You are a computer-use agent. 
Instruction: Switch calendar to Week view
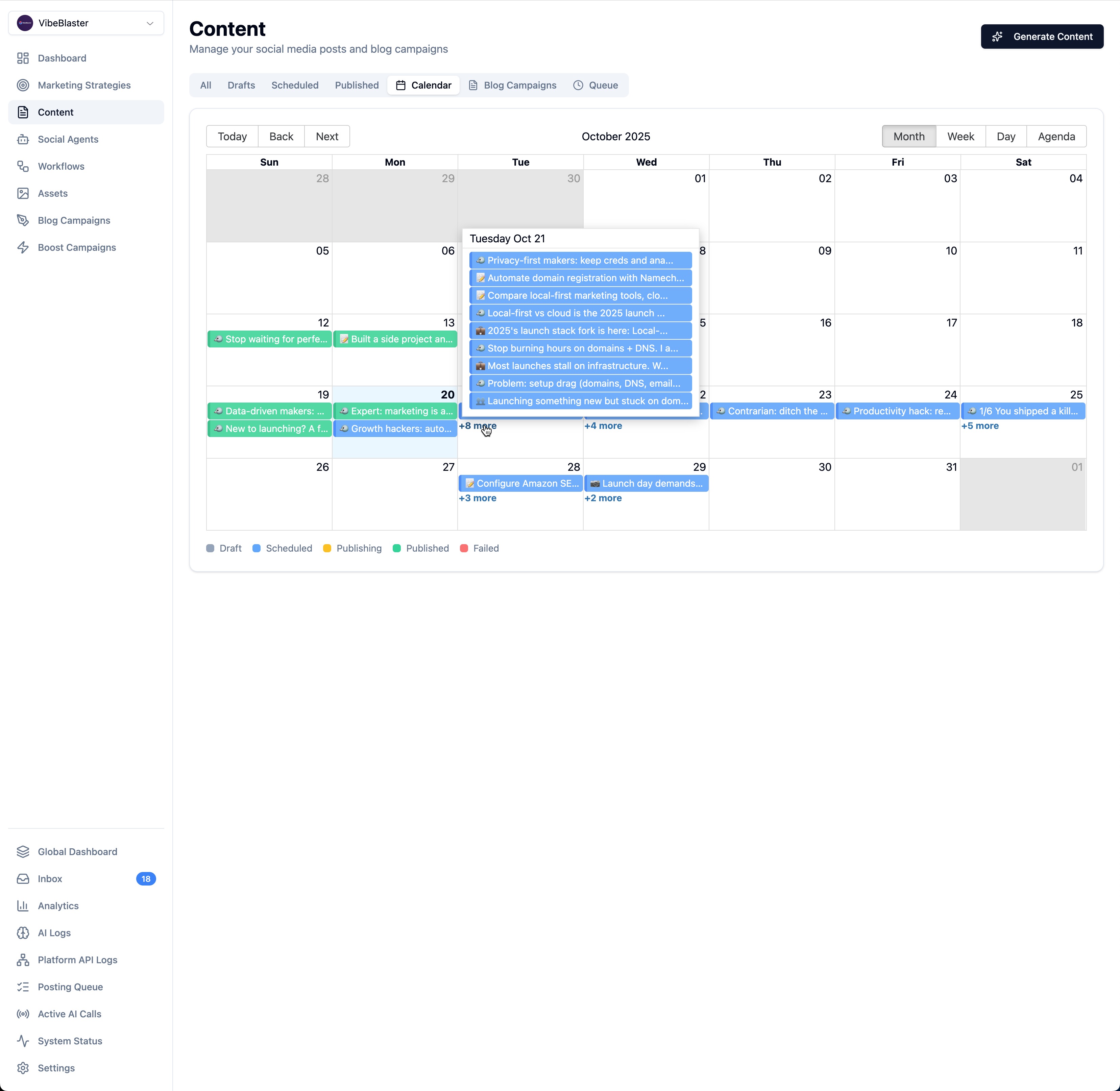960,137
